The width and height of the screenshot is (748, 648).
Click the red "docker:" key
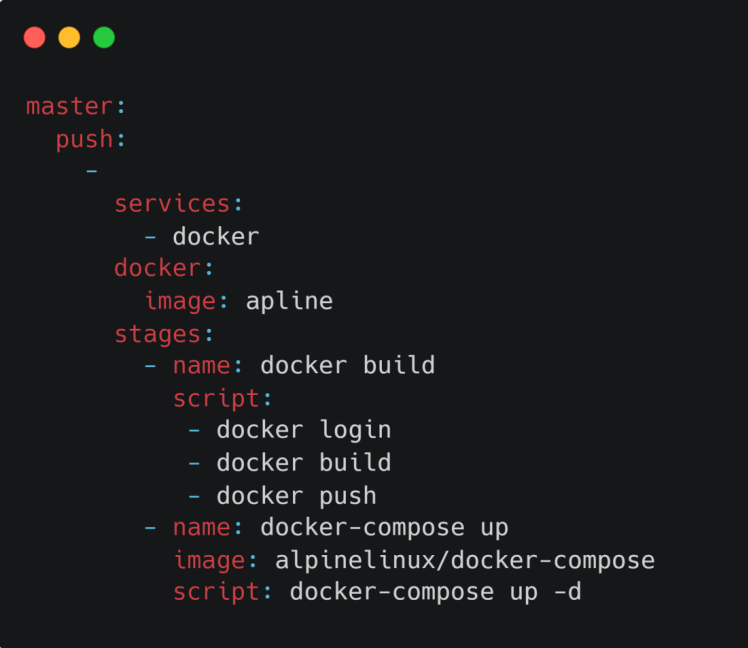click(x=157, y=268)
